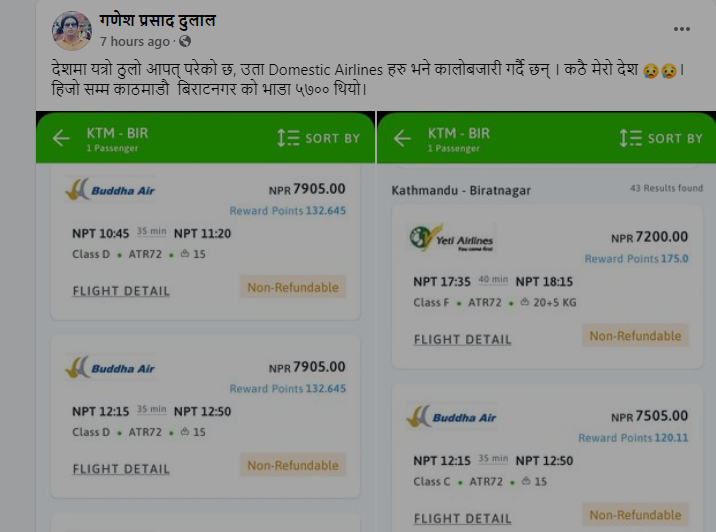Image resolution: width=716 pixels, height=532 pixels.
Task: Open the post options three-dot menu
Action: point(682,30)
